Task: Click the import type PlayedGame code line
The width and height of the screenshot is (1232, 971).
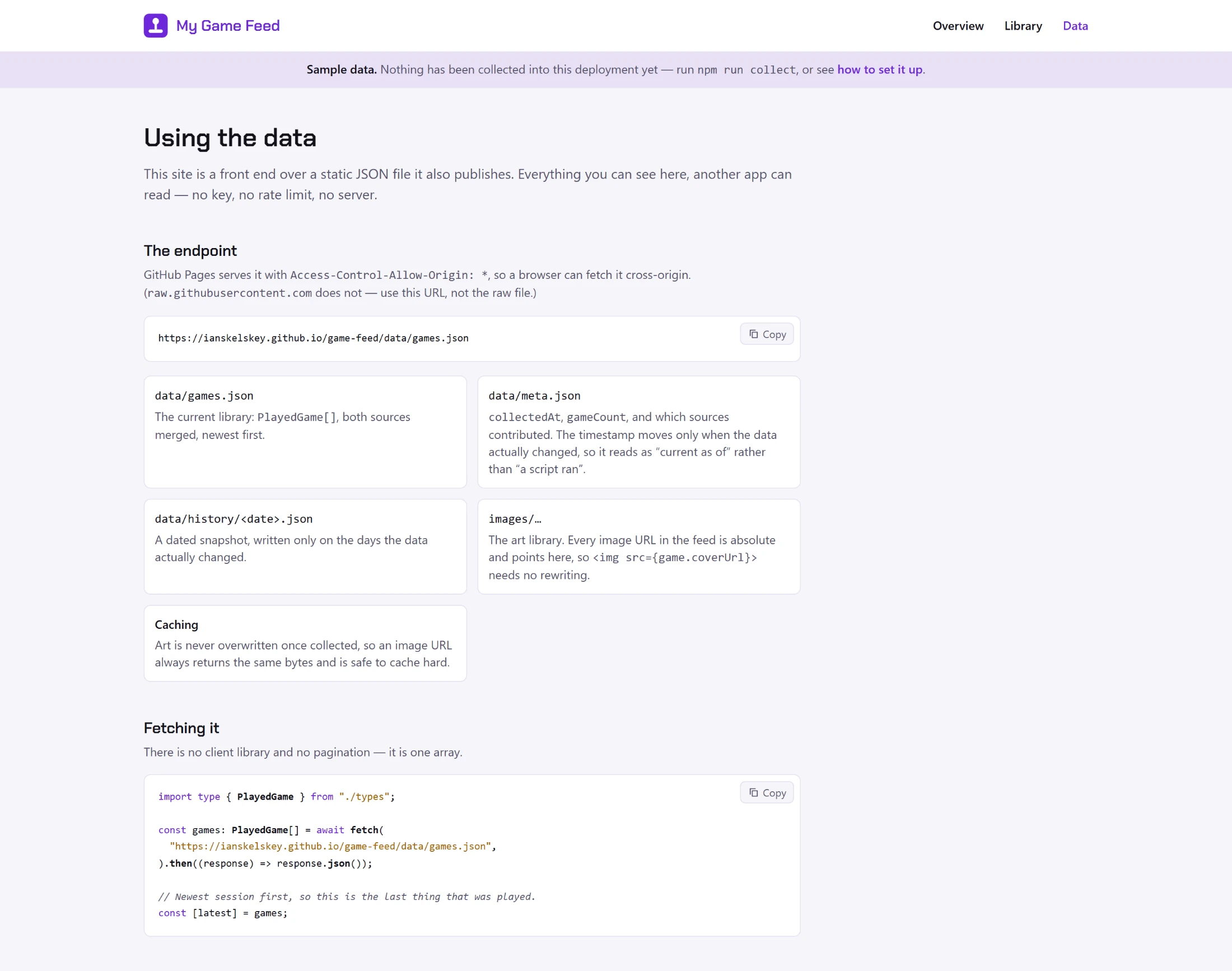Action: [276, 796]
